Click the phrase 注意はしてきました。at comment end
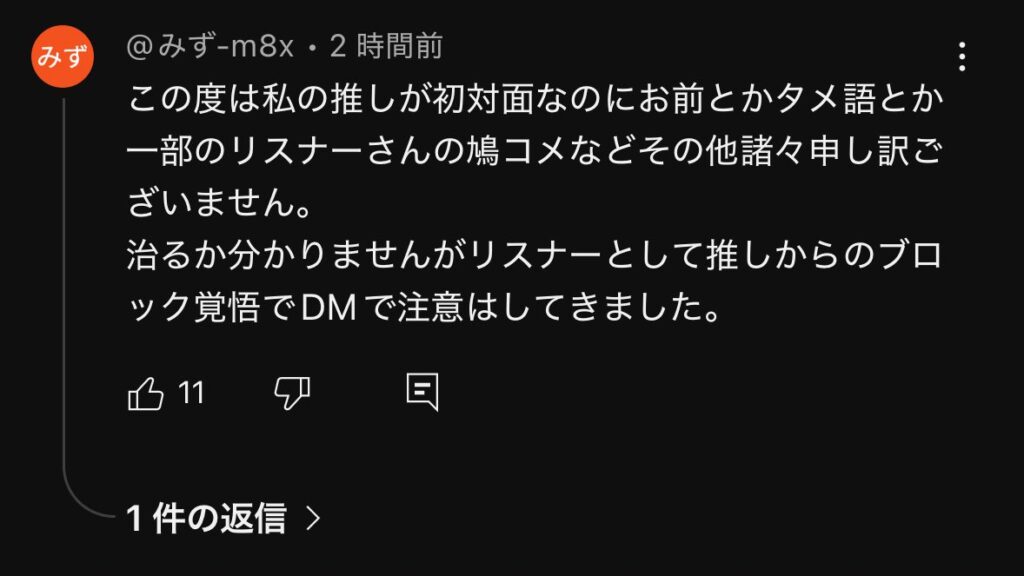The height and width of the screenshot is (576, 1024). tap(559, 308)
